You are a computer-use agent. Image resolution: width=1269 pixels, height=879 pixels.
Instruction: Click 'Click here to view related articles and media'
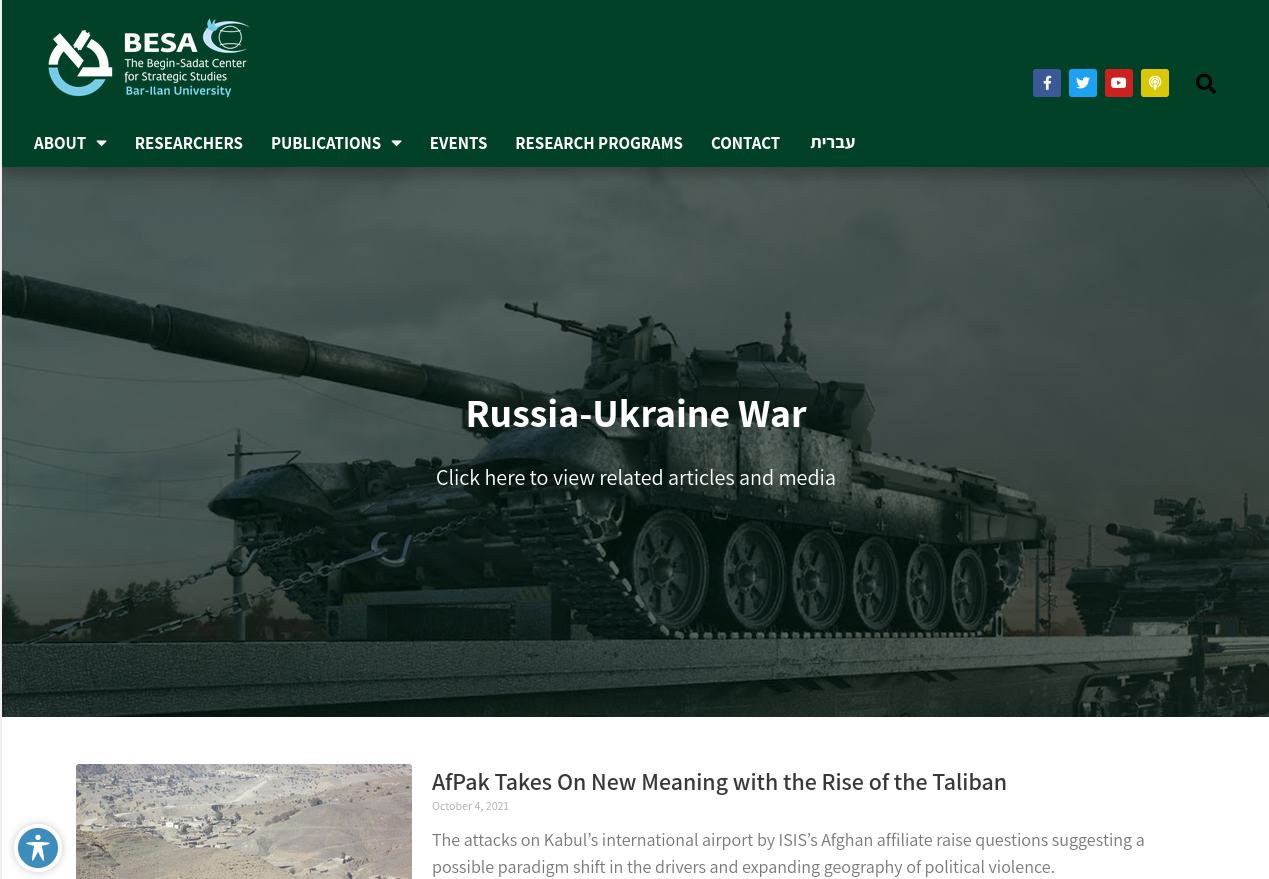tap(635, 477)
